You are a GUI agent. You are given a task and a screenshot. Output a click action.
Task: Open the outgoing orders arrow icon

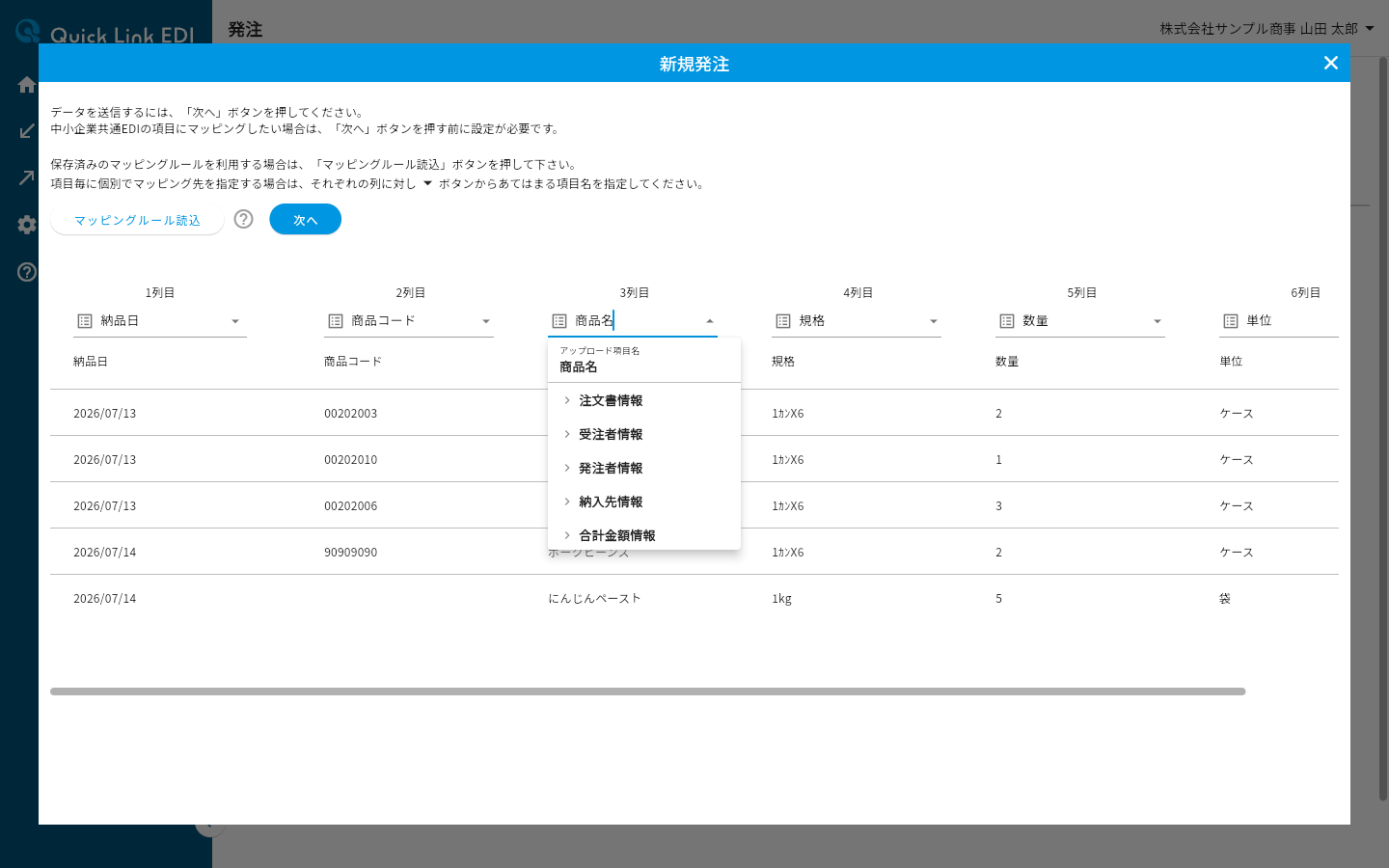27,177
